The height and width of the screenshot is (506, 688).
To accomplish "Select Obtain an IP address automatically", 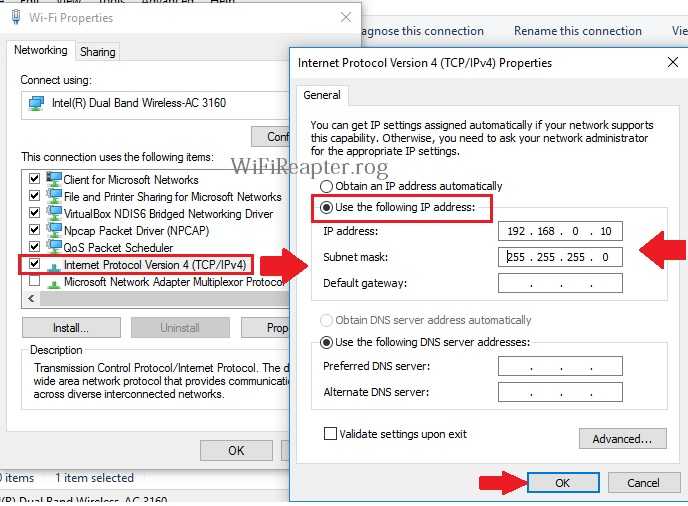I will [x=326, y=186].
